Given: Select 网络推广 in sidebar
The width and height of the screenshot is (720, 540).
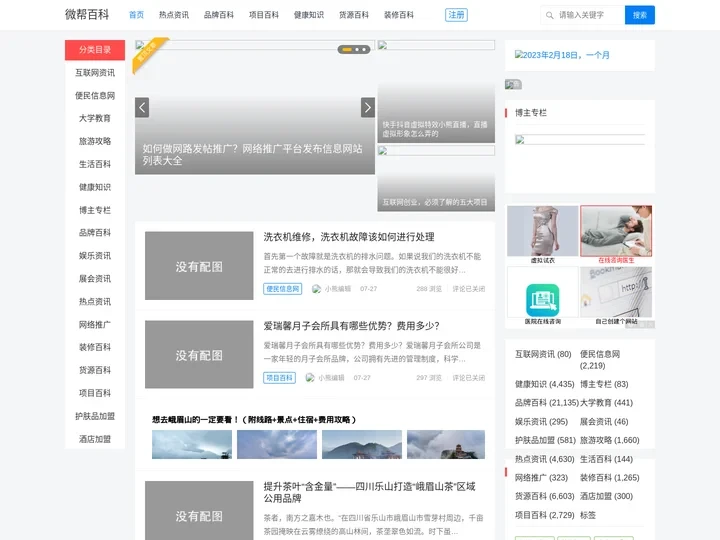Looking at the screenshot, I should coord(95,324).
